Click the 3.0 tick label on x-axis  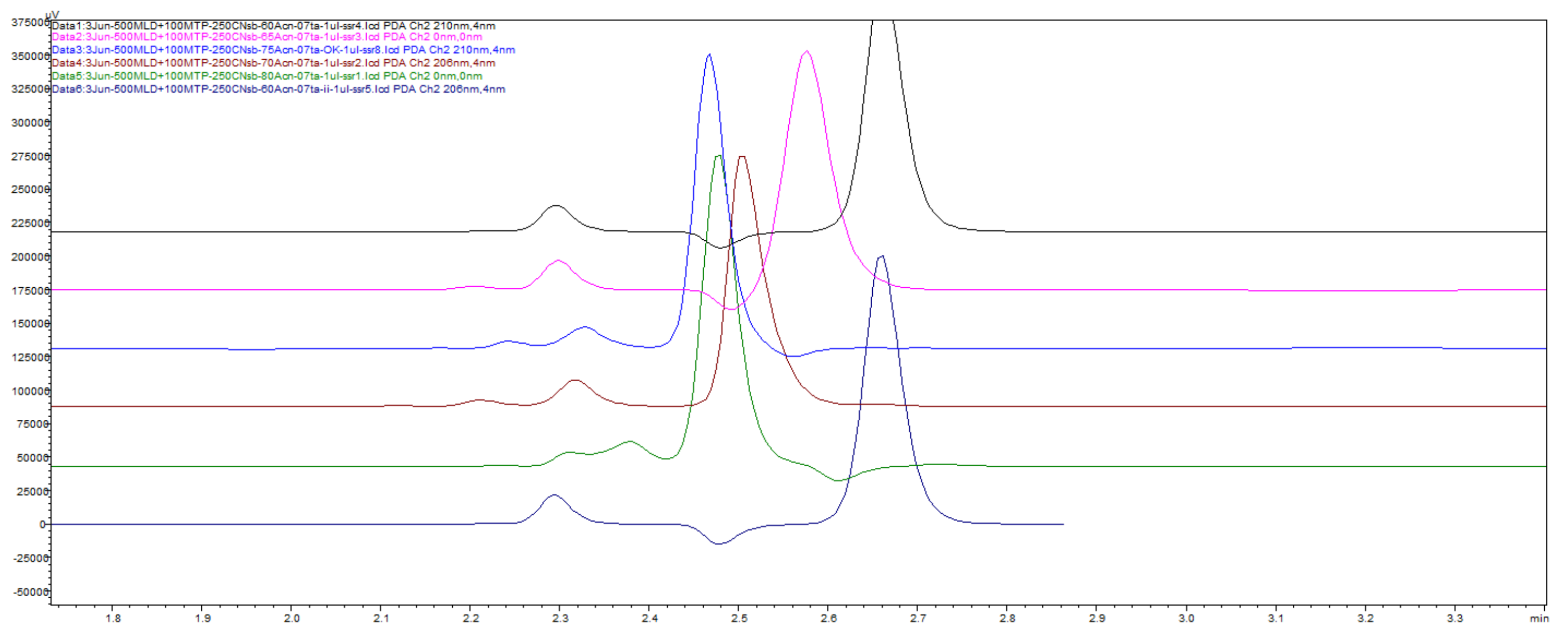pyautogui.click(x=1186, y=618)
